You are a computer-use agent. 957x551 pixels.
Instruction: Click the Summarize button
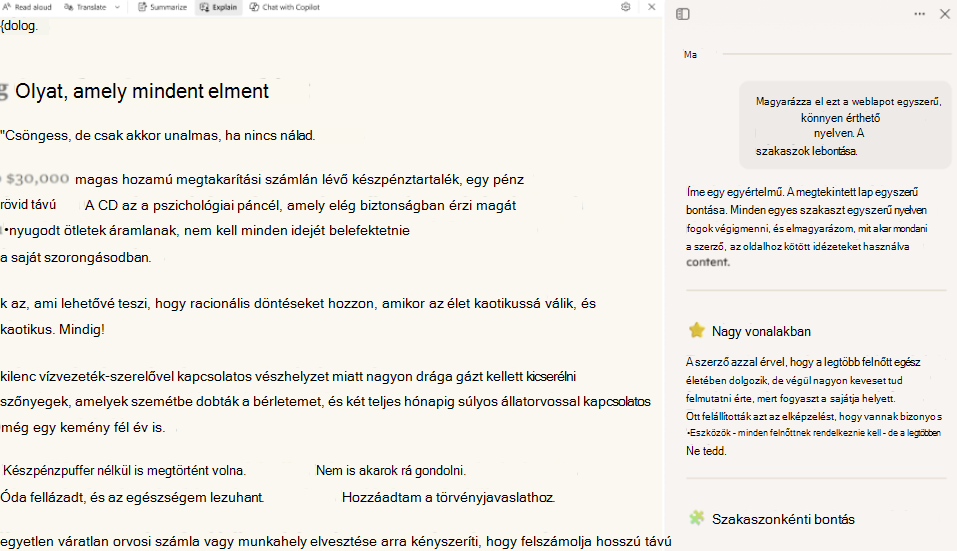tap(162, 7)
